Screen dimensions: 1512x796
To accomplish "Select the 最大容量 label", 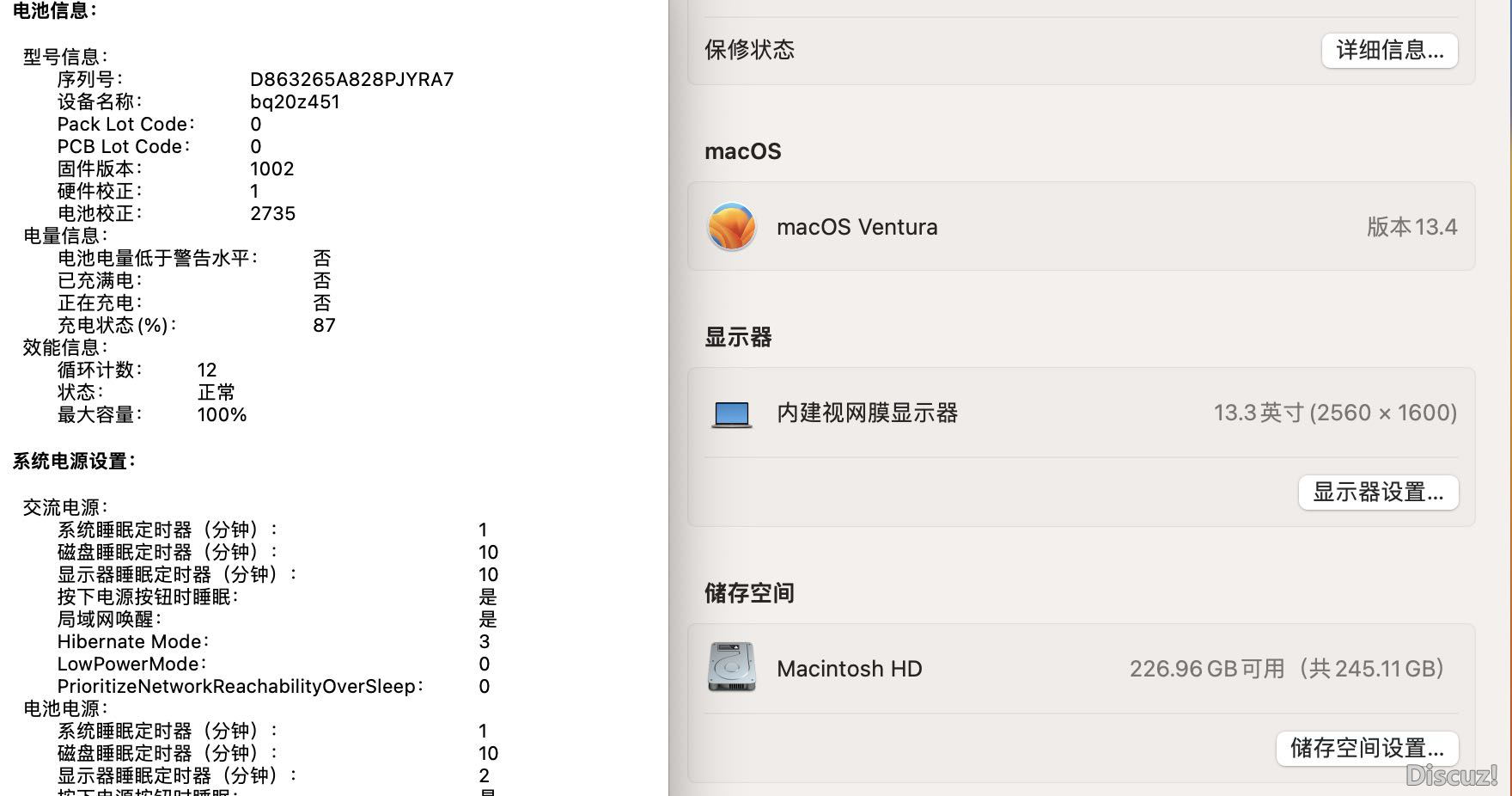I will (x=100, y=414).
